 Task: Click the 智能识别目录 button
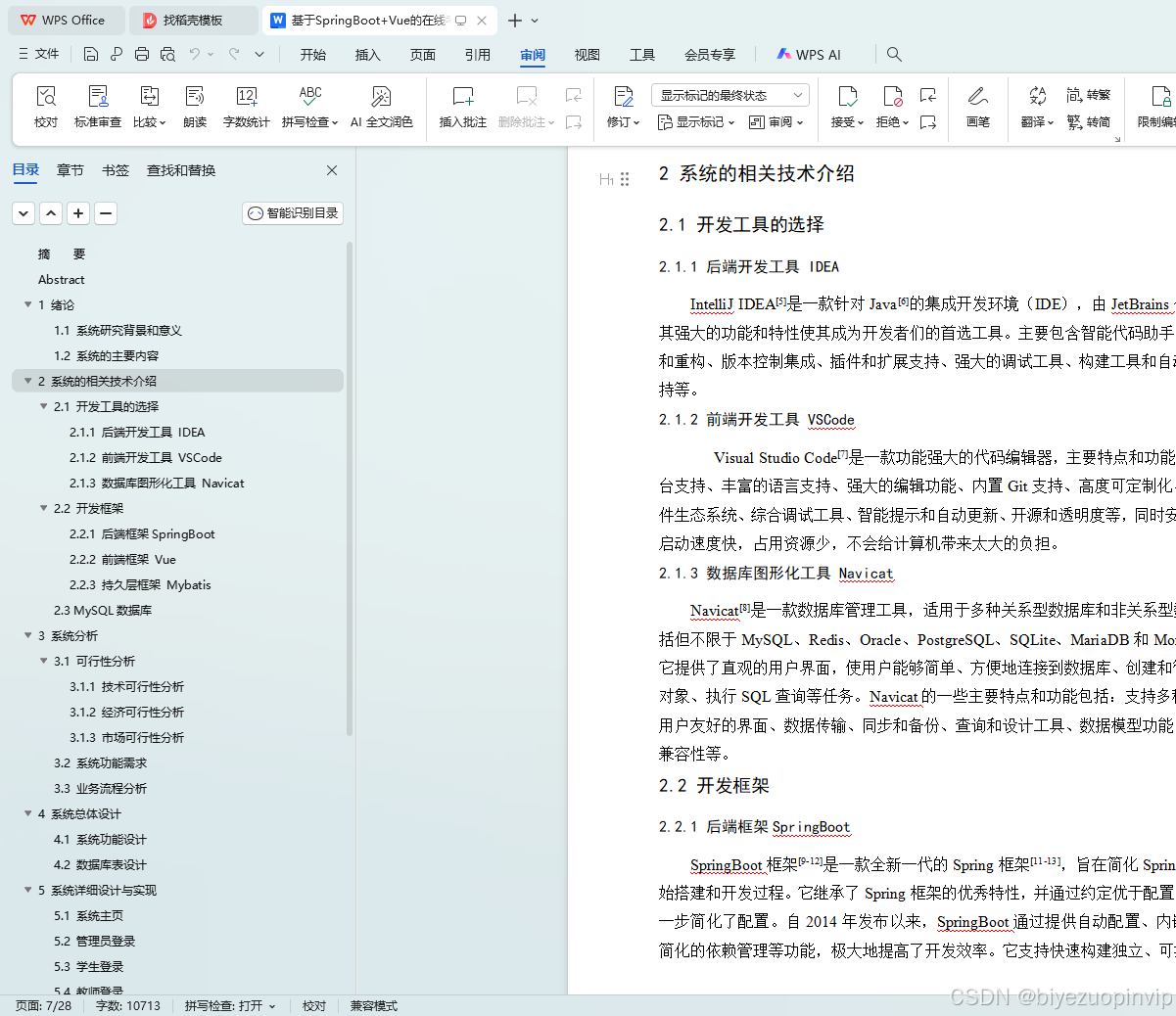(292, 212)
